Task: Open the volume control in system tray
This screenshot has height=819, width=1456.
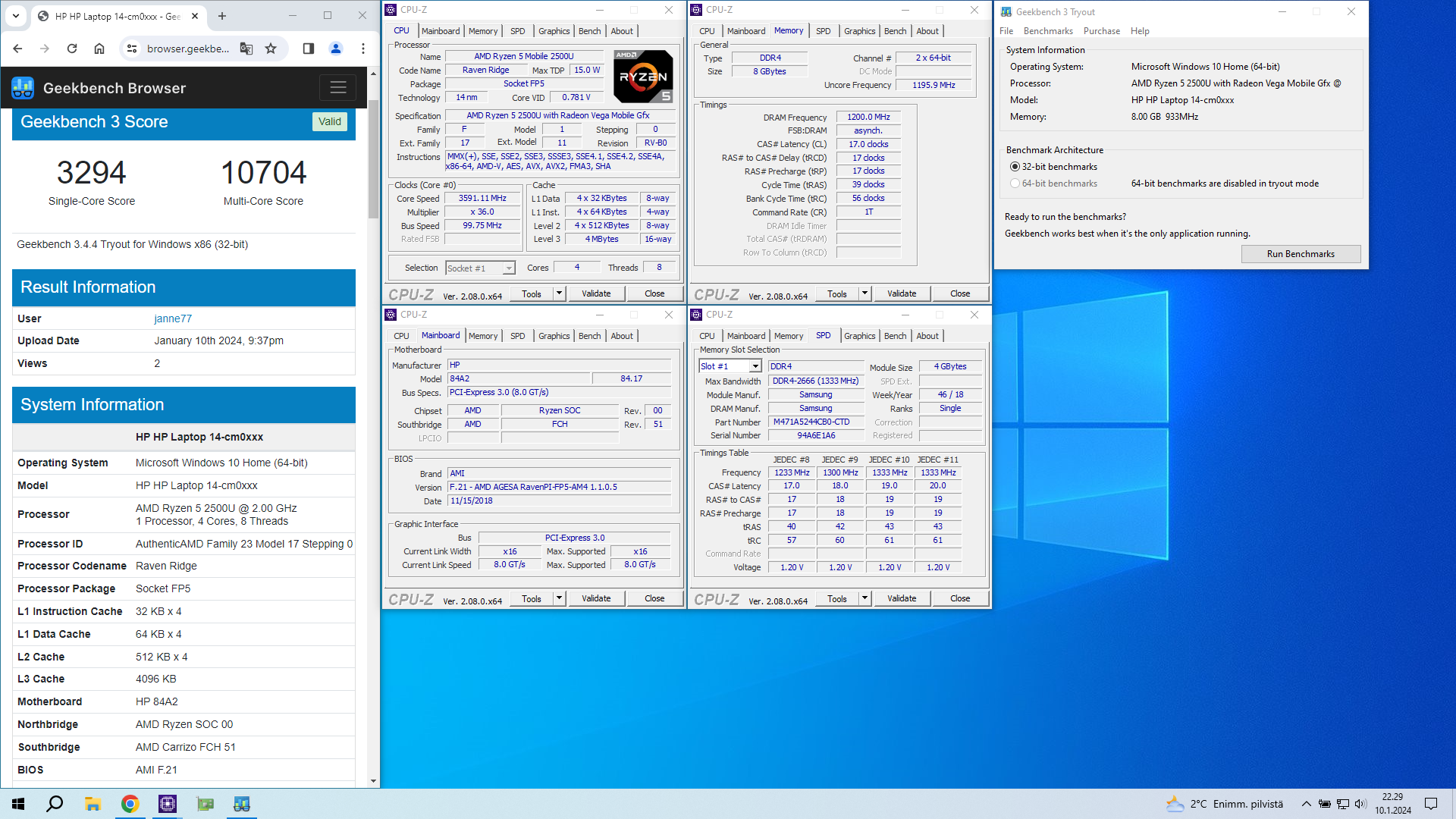Action: tap(1360, 804)
